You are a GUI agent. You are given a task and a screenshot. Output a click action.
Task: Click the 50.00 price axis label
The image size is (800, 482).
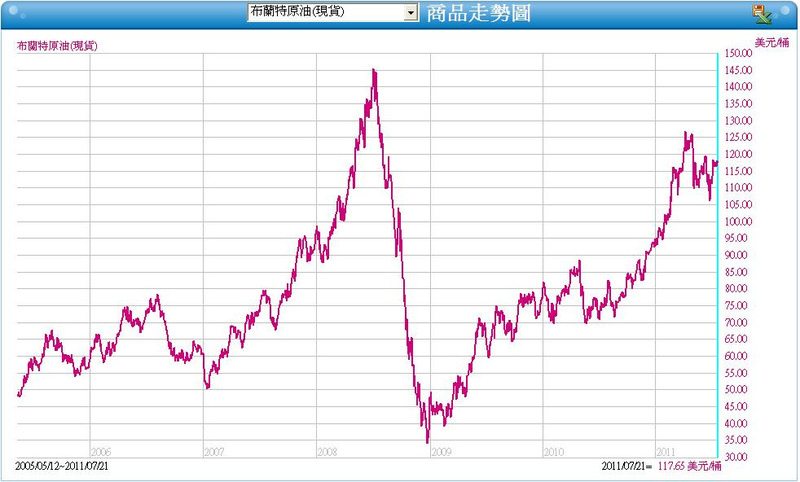pos(736,390)
